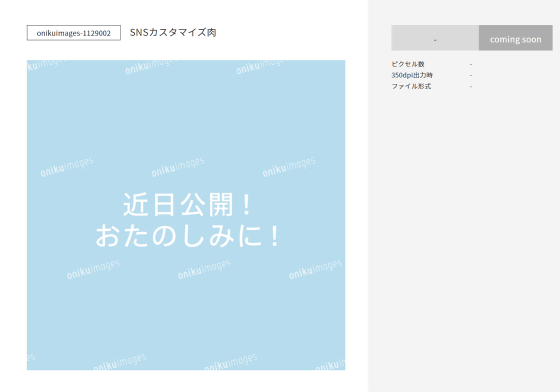
Task: Click the watermark at the preview's top right
Action: (x=262, y=67)
